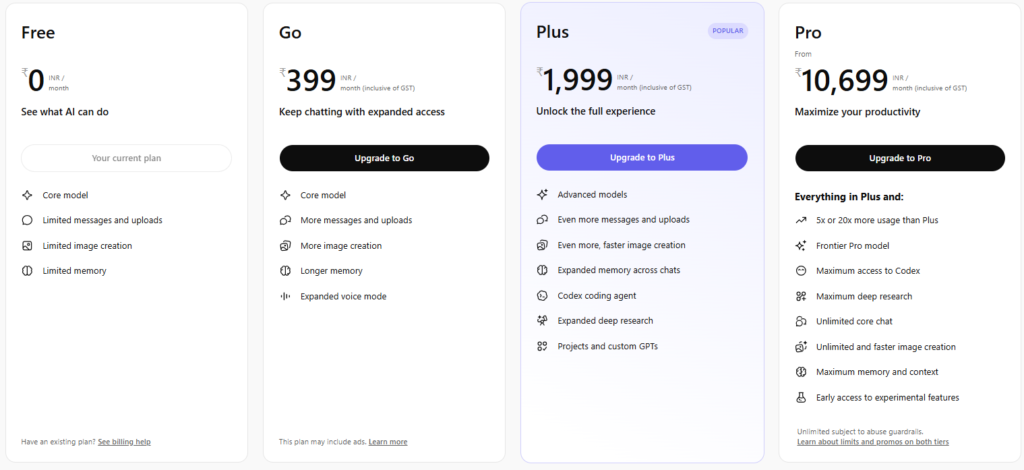Click the More image creation icon in Go
This screenshot has width=1024, height=470.
(285, 245)
